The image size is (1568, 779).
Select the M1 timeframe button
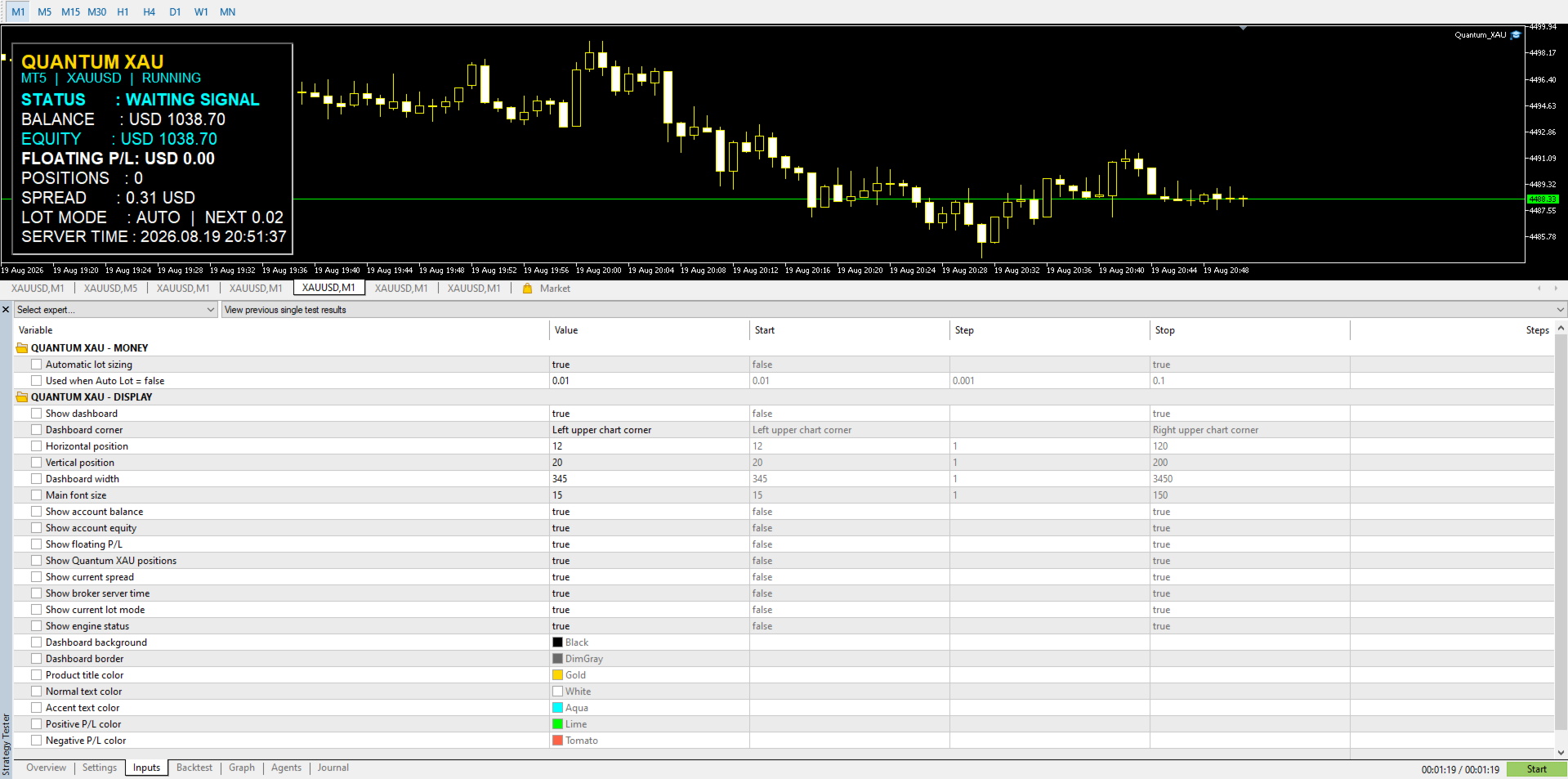[x=18, y=11]
